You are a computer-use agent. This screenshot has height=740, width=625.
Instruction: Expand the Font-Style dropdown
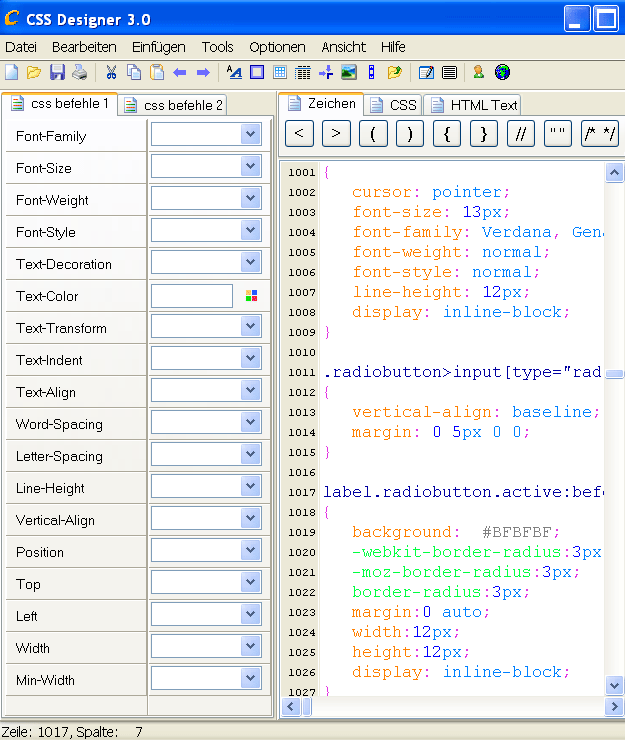click(x=251, y=230)
